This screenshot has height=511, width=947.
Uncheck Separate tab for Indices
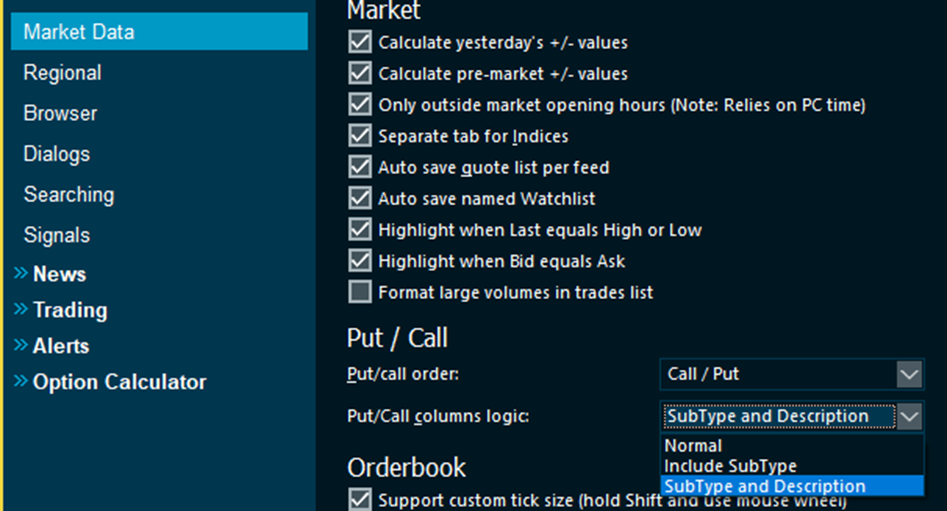point(360,136)
